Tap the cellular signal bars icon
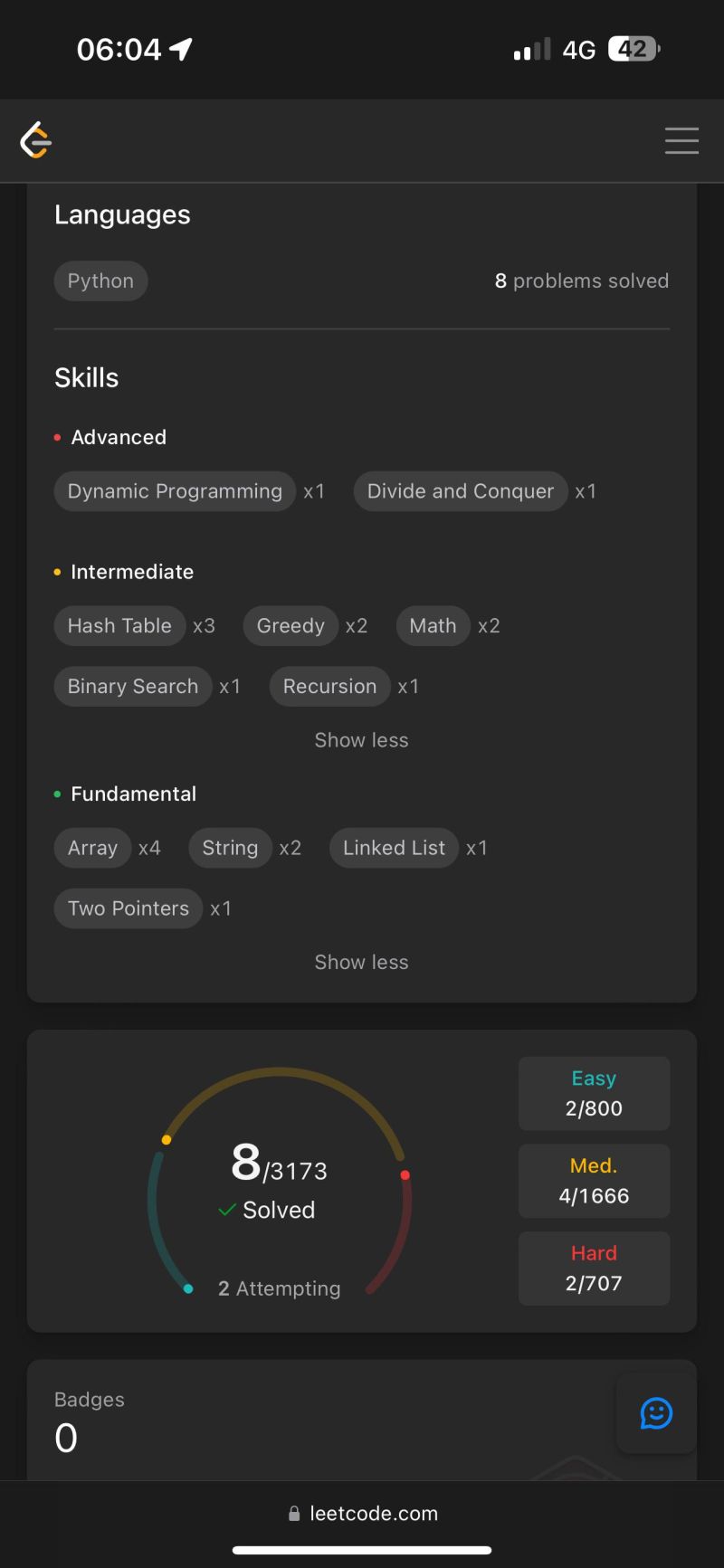Image resolution: width=724 pixels, height=1568 pixels. click(531, 49)
